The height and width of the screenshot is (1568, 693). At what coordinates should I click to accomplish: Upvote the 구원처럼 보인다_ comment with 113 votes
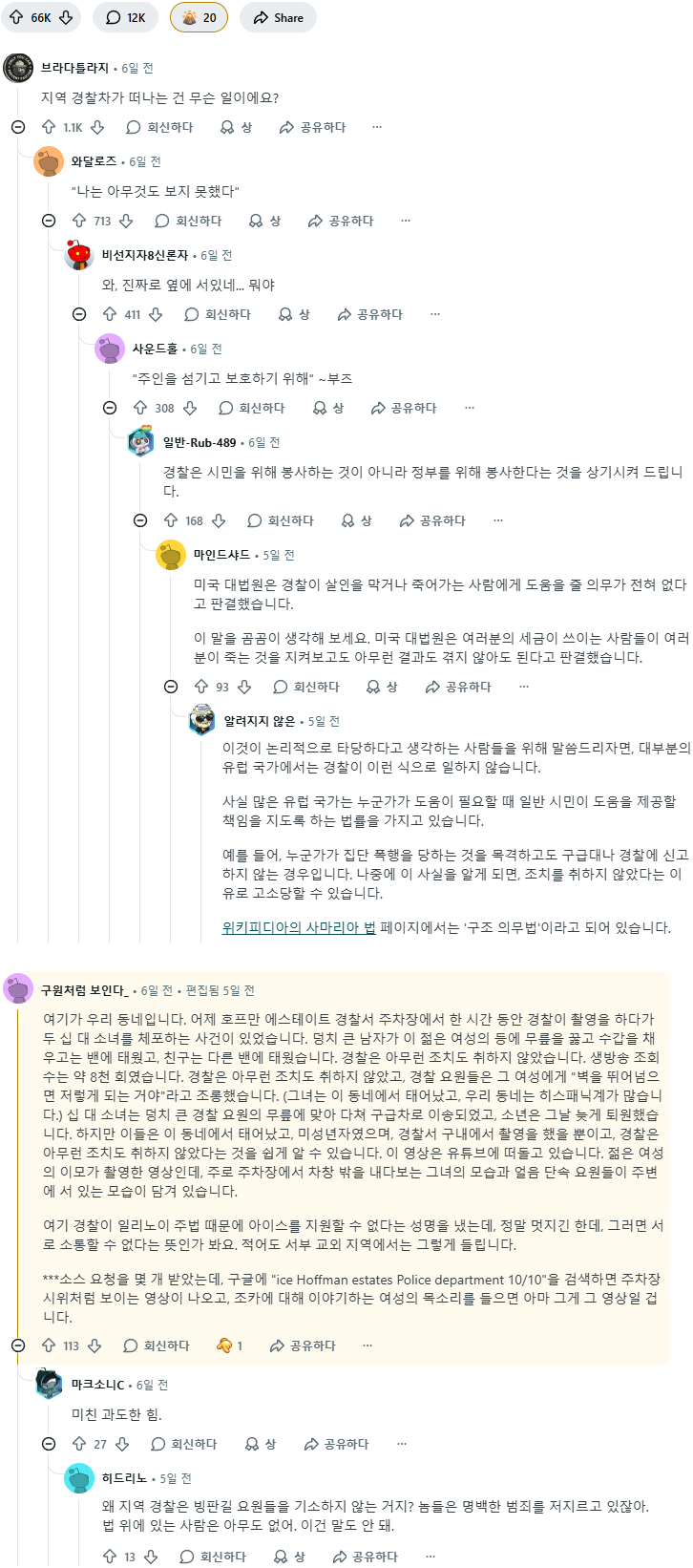coord(49,1346)
